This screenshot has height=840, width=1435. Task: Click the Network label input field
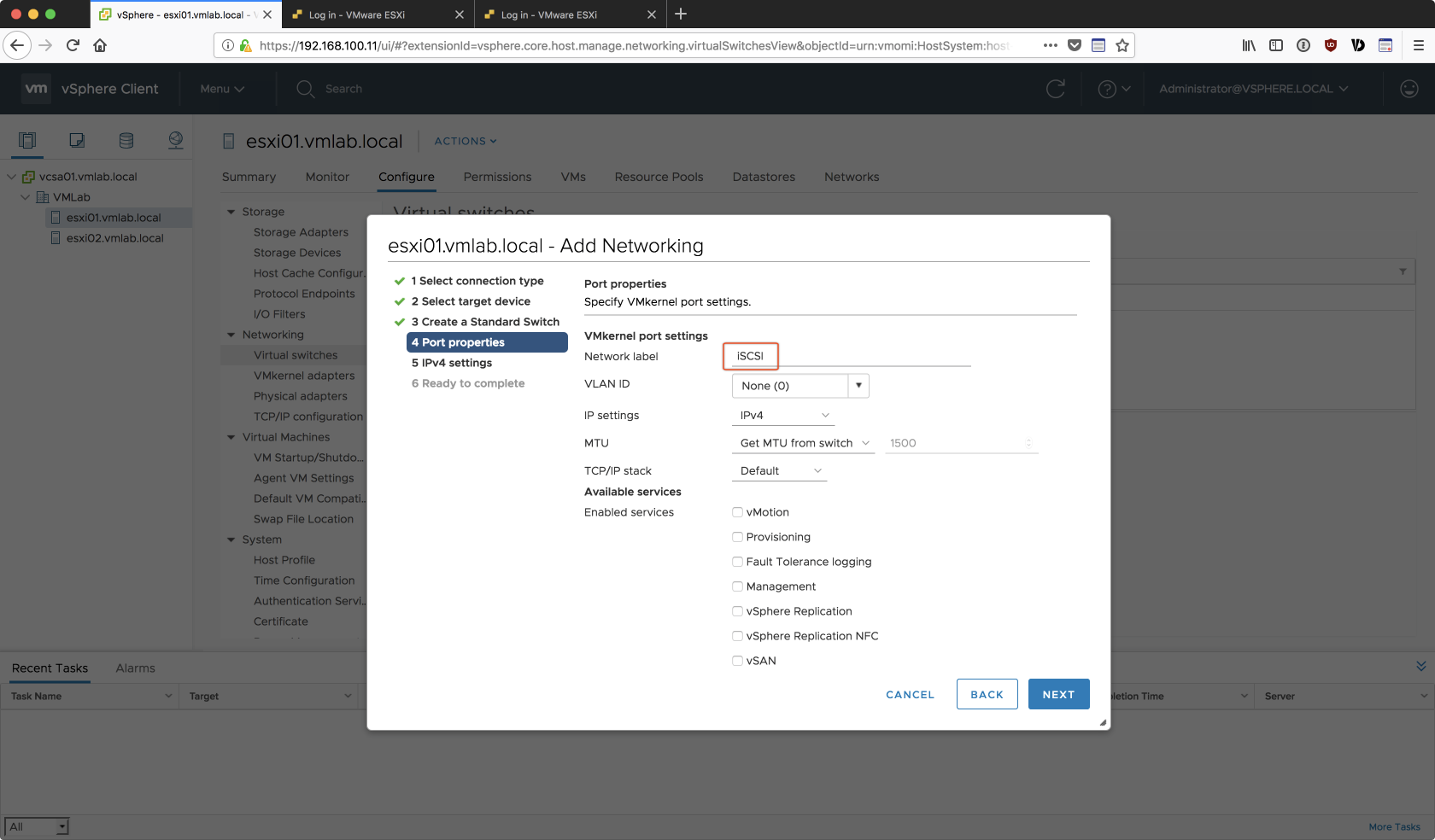850,356
